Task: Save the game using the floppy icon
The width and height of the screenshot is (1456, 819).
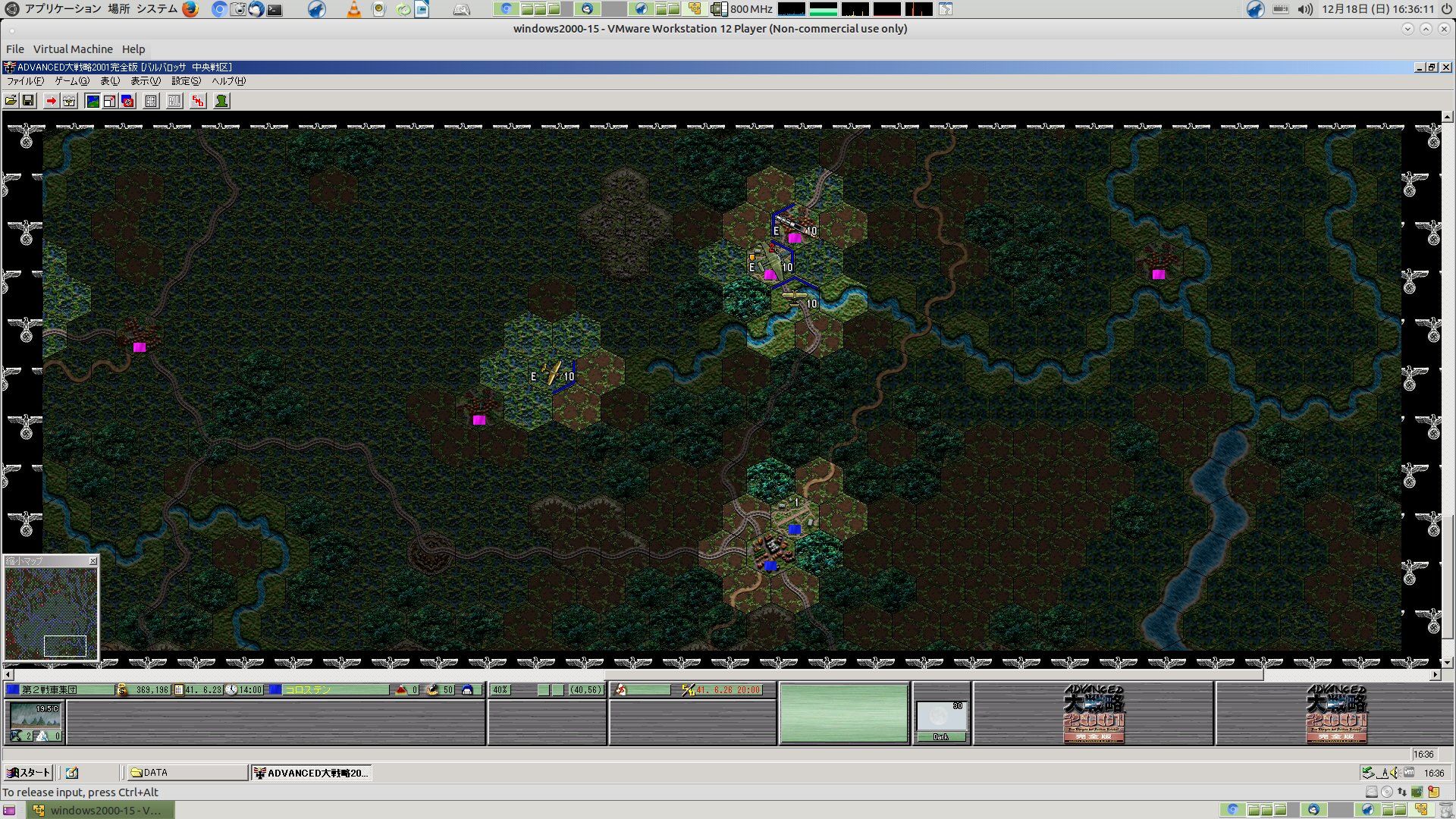Action: click(x=28, y=101)
